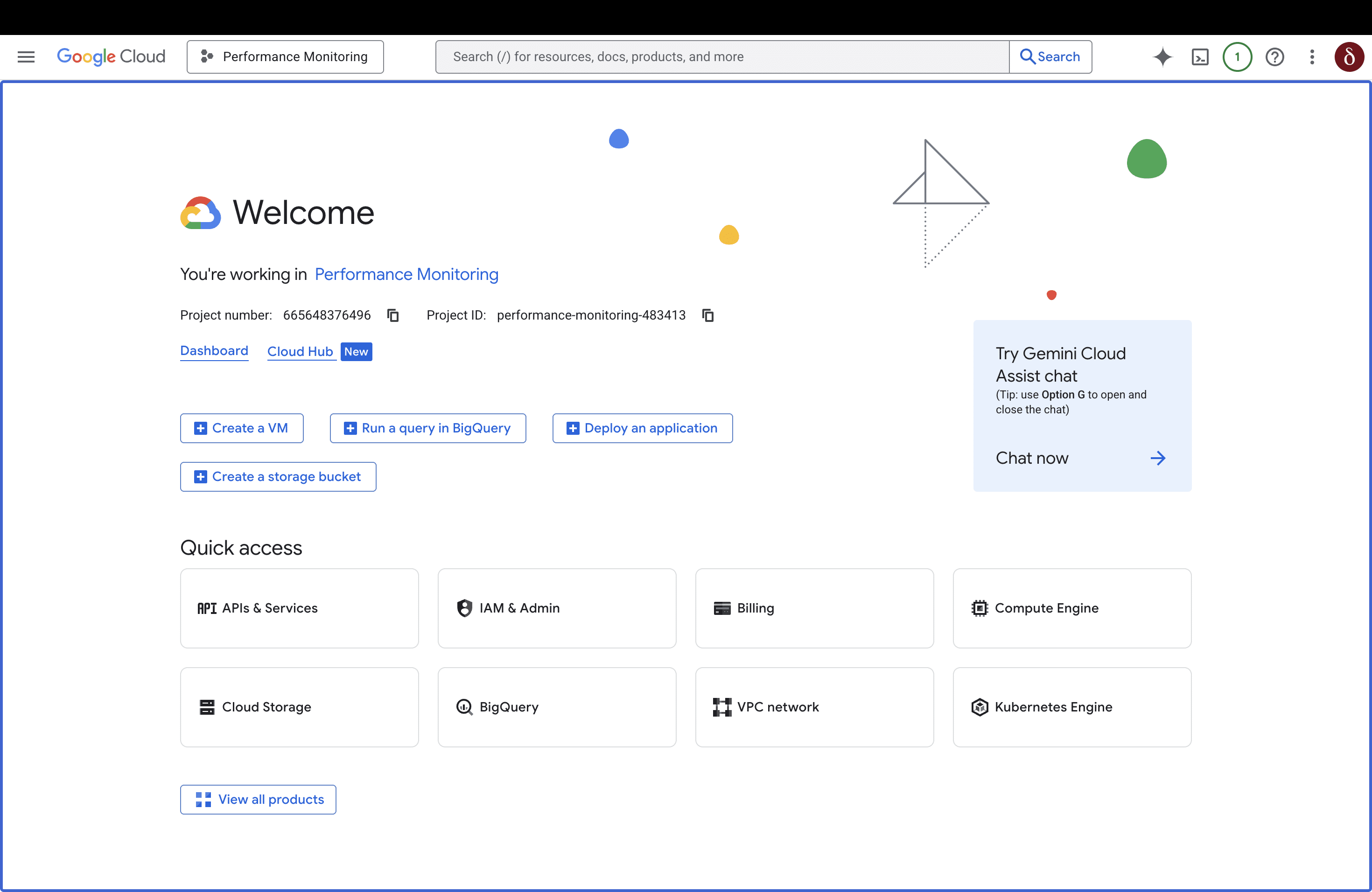This screenshot has height=892, width=1372.
Task: Open the Kubernetes Engine quick access card
Action: [x=1071, y=707]
